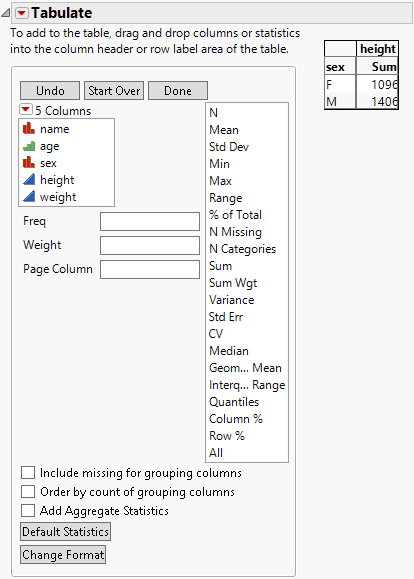Click the Change Format button
This screenshot has width=414, height=579.
63,555
